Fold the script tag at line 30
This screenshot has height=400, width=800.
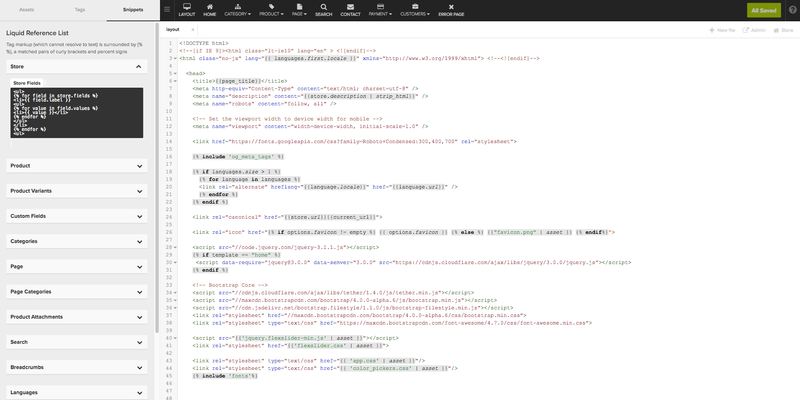pyautogui.click(x=176, y=263)
